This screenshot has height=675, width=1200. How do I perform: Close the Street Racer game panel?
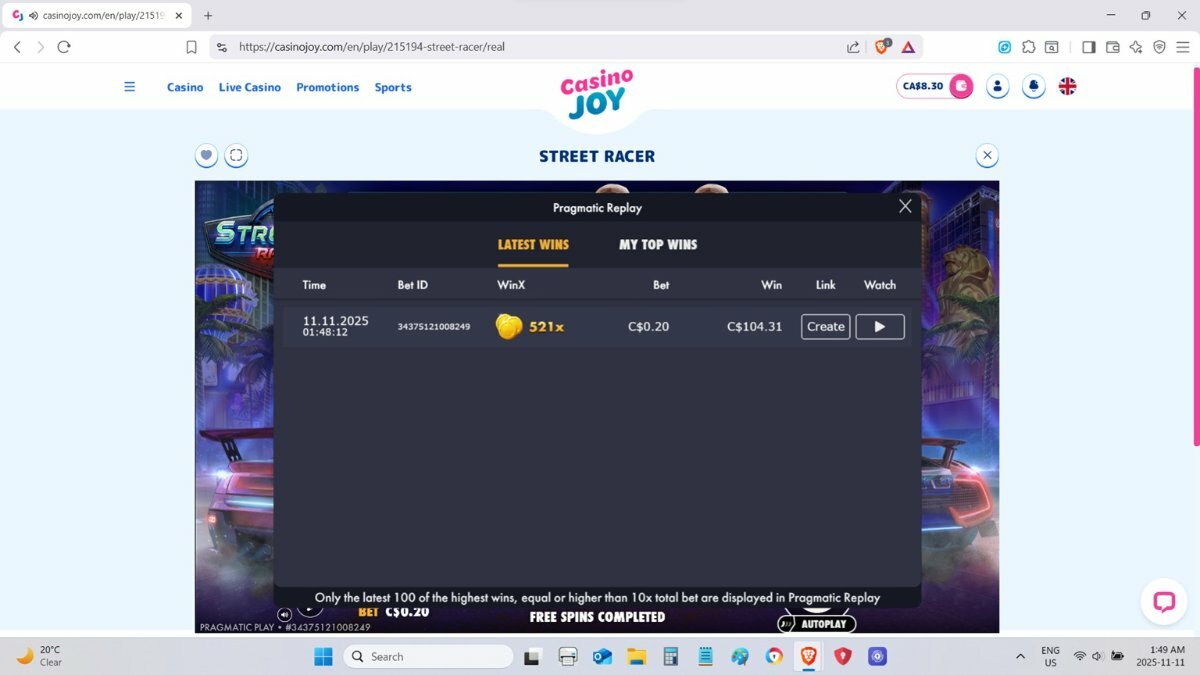coord(987,155)
